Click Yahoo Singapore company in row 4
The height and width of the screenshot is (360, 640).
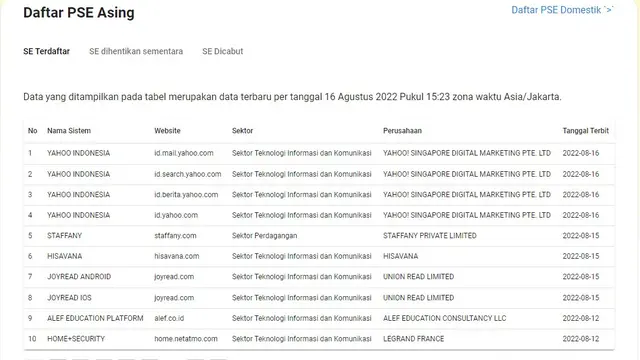(x=467, y=215)
